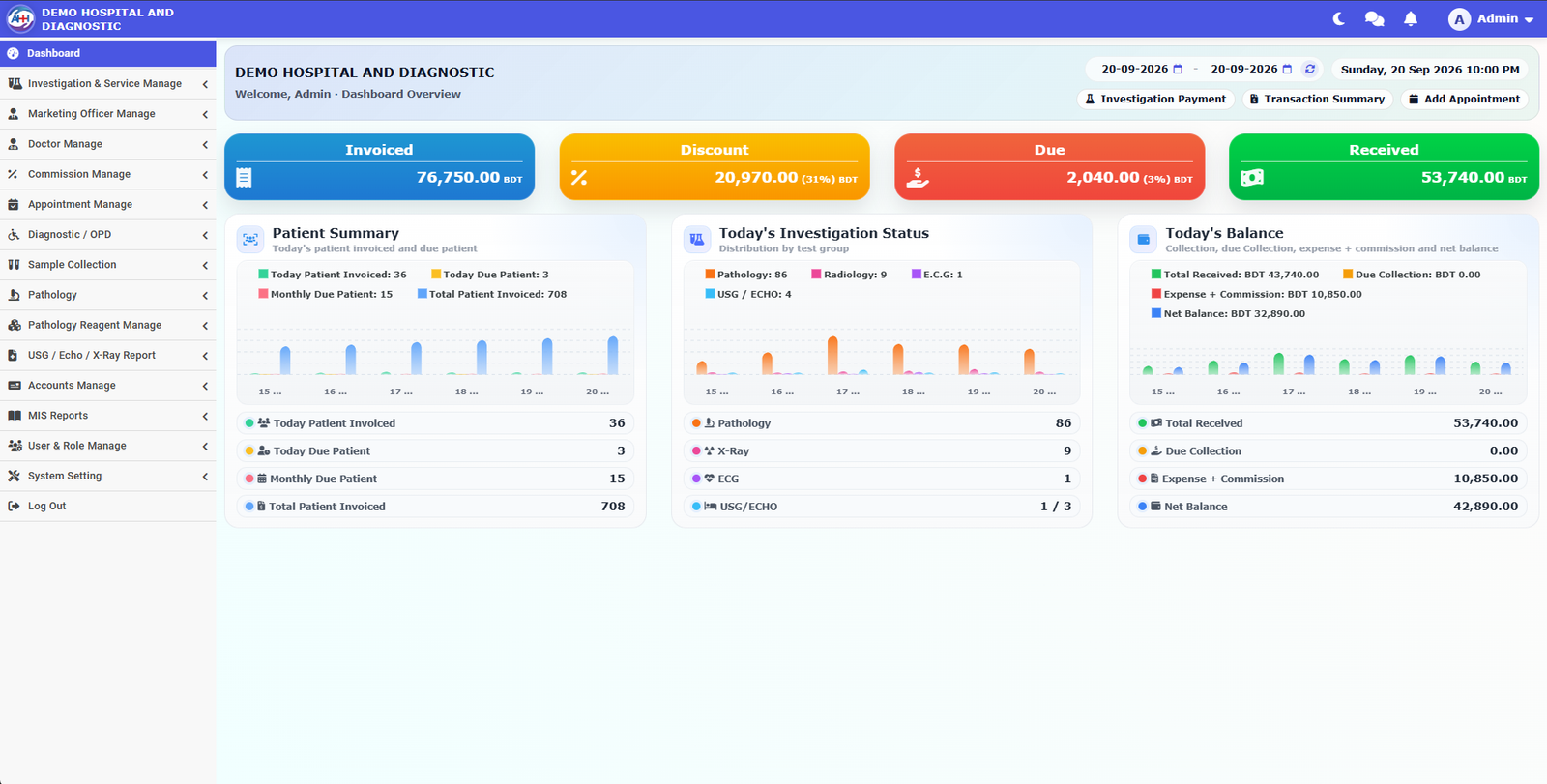Go to Dashboard in the sidebar
This screenshot has height=784, width=1547.
click(x=108, y=53)
